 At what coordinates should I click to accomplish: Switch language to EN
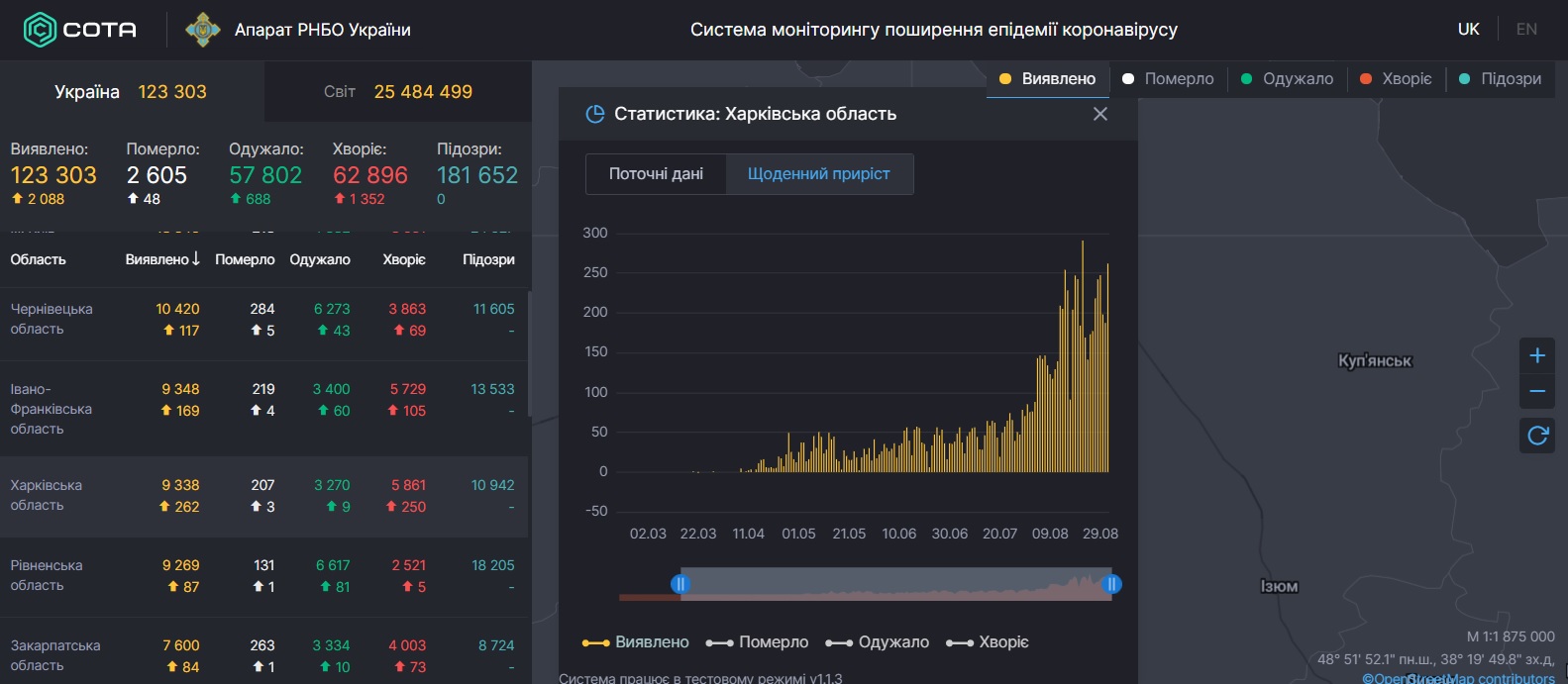point(1526,30)
